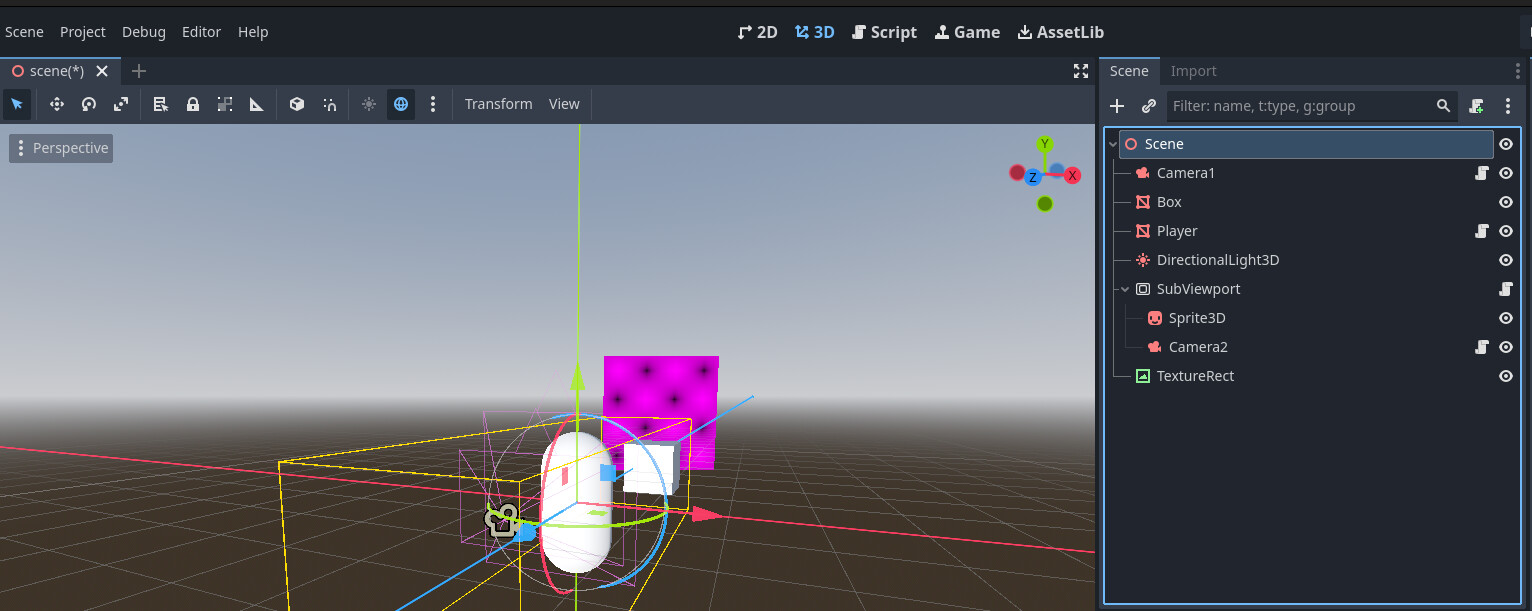Viewport: 1532px width, 611px height.
Task: Switch to the Import tab
Action: (x=1193, y=71)
